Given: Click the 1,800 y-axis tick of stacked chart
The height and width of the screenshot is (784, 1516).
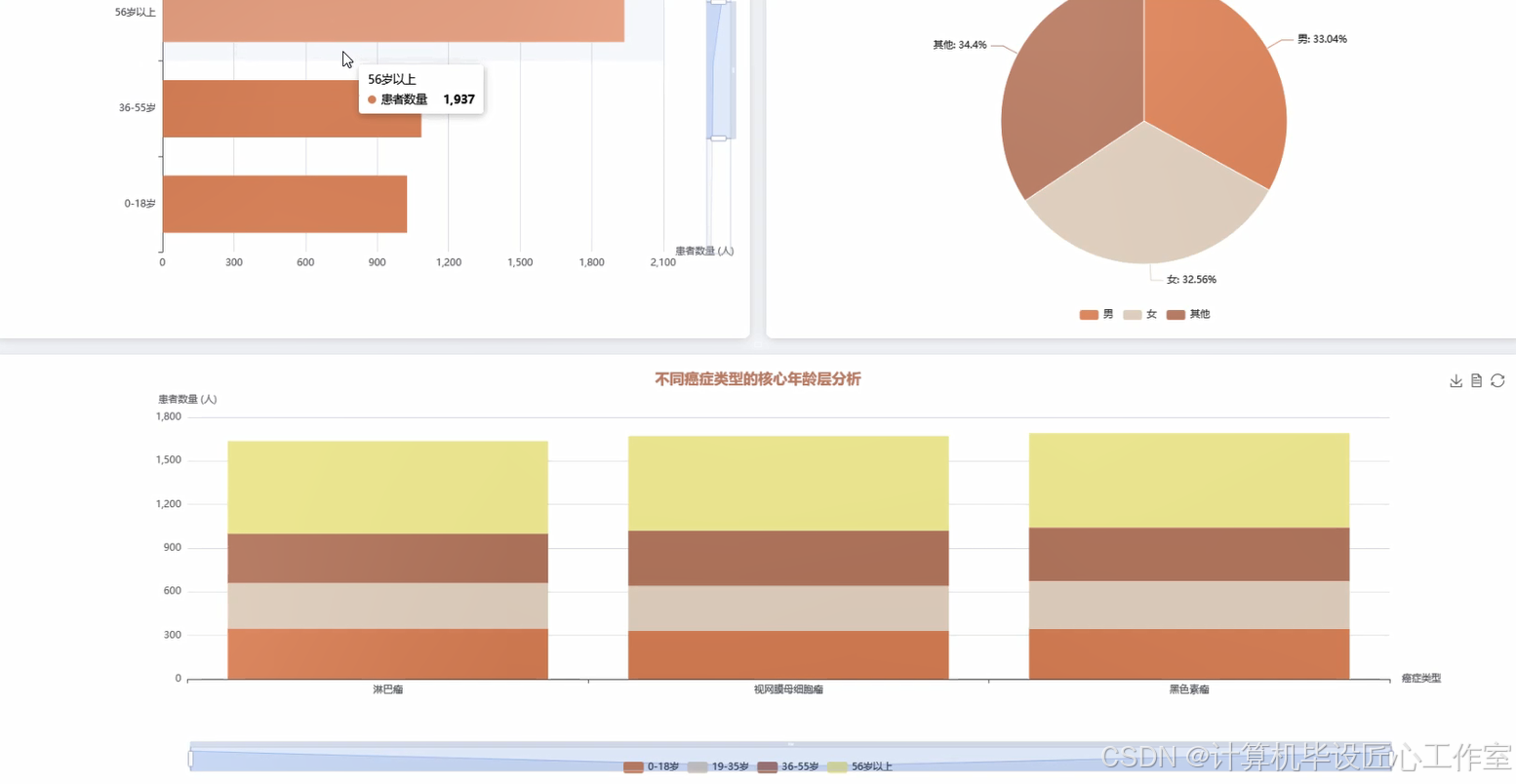Looking at the screenshot, I should 168,417.
